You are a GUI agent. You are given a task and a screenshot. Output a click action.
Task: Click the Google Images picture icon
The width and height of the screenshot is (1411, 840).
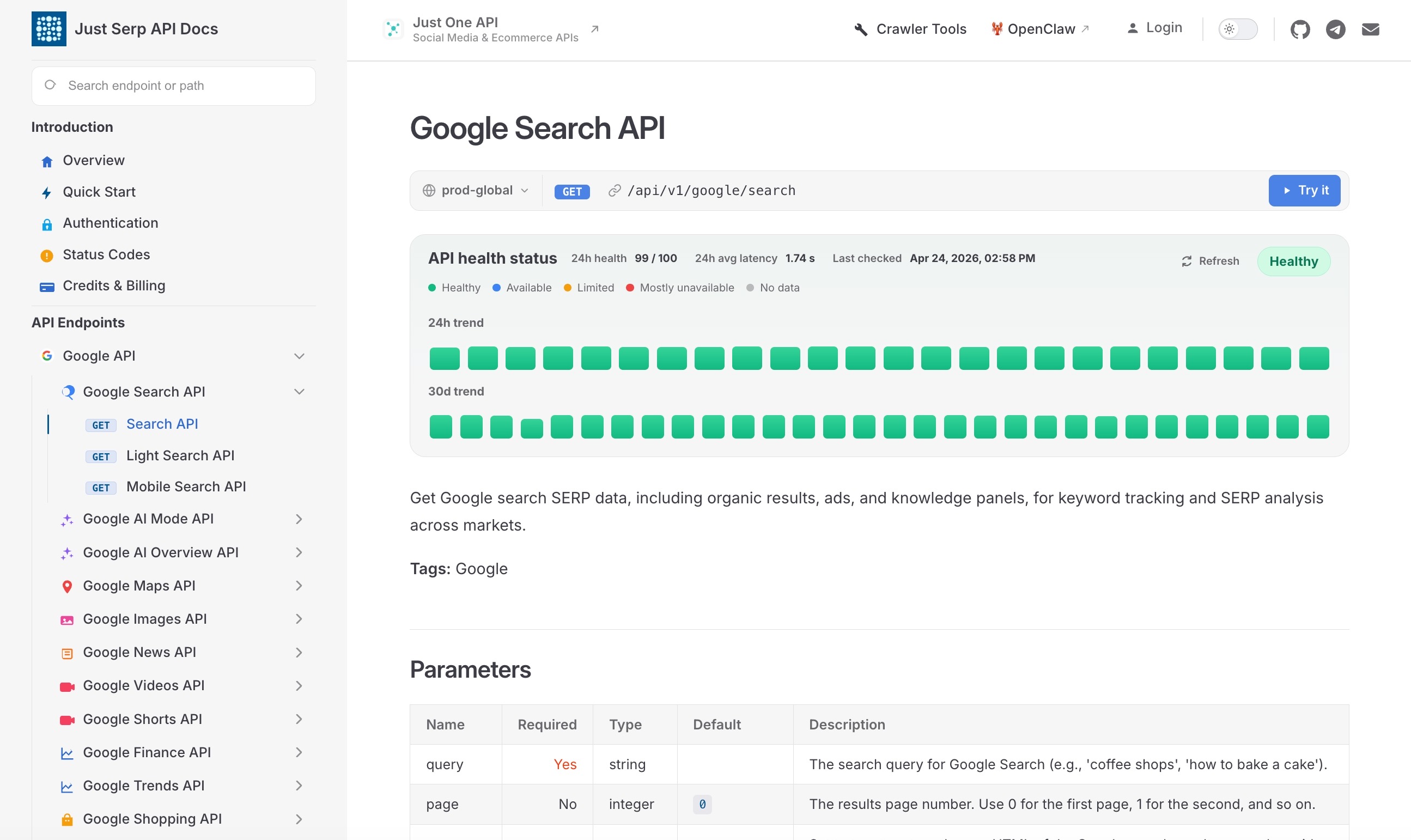tap(67, 620)
